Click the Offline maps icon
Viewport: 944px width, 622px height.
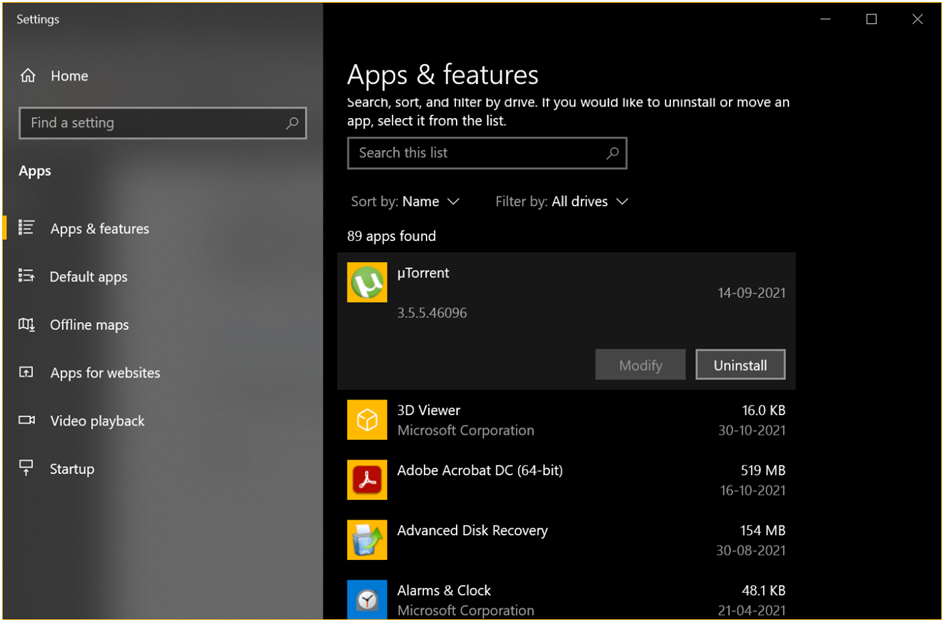tap(26, 325)
